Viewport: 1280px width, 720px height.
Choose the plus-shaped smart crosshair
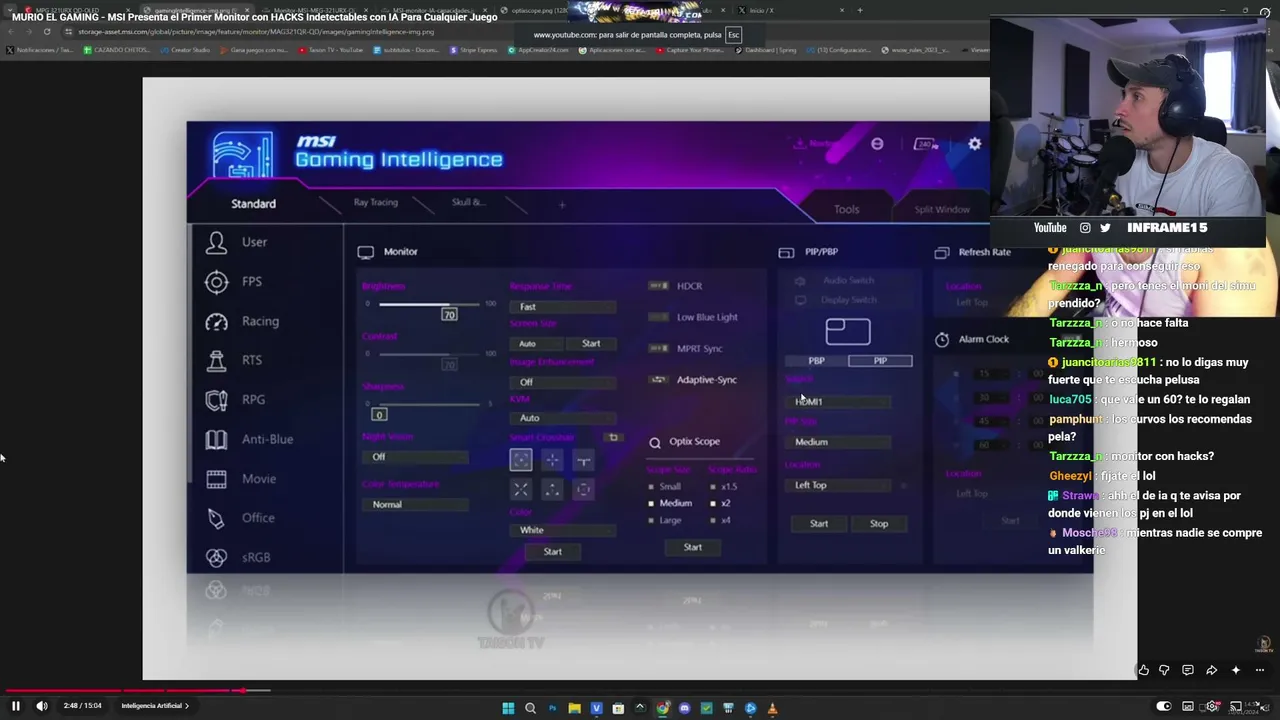tap(552, 459)
